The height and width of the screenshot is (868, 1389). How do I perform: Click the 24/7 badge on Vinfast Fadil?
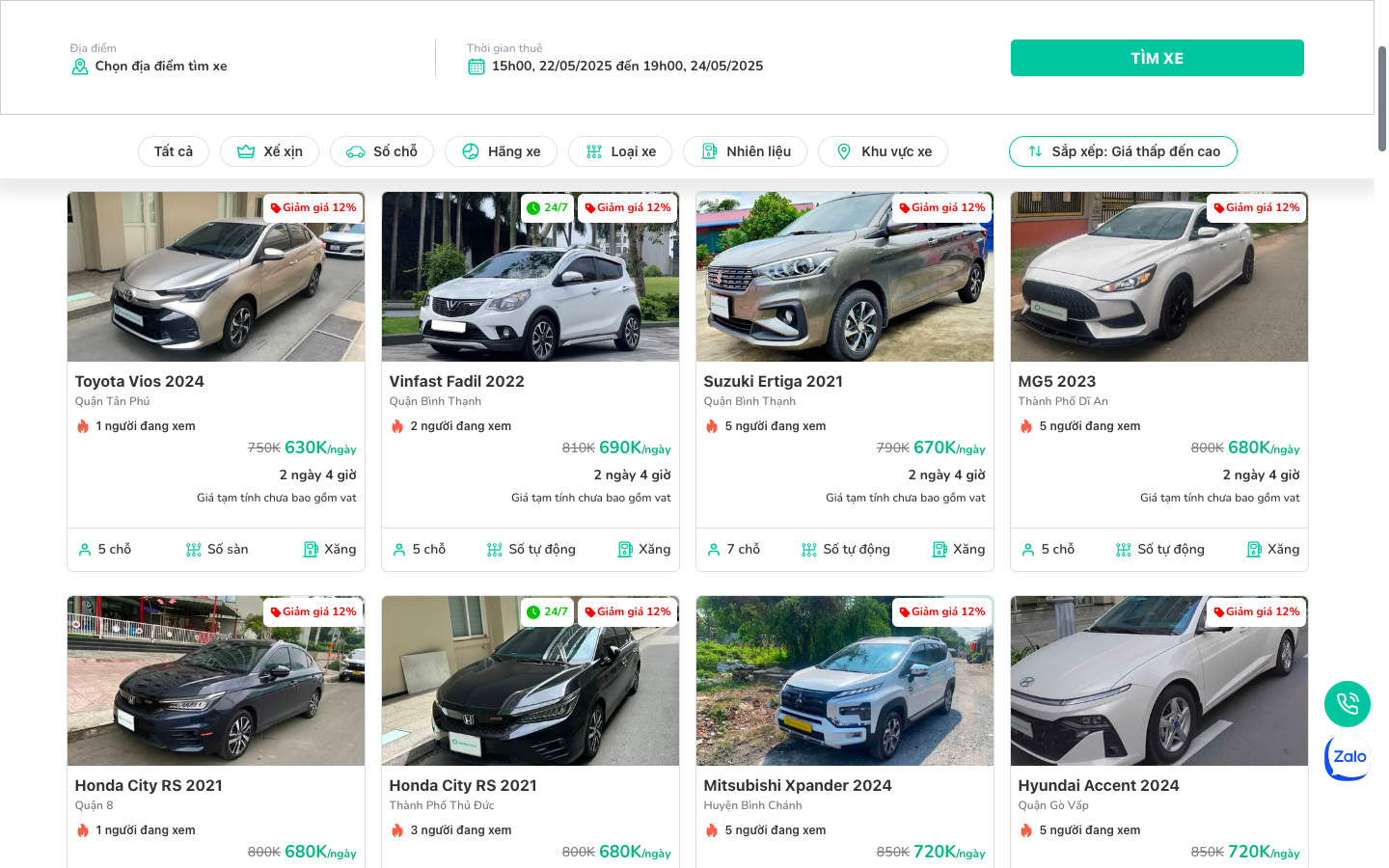coord(547,208)
